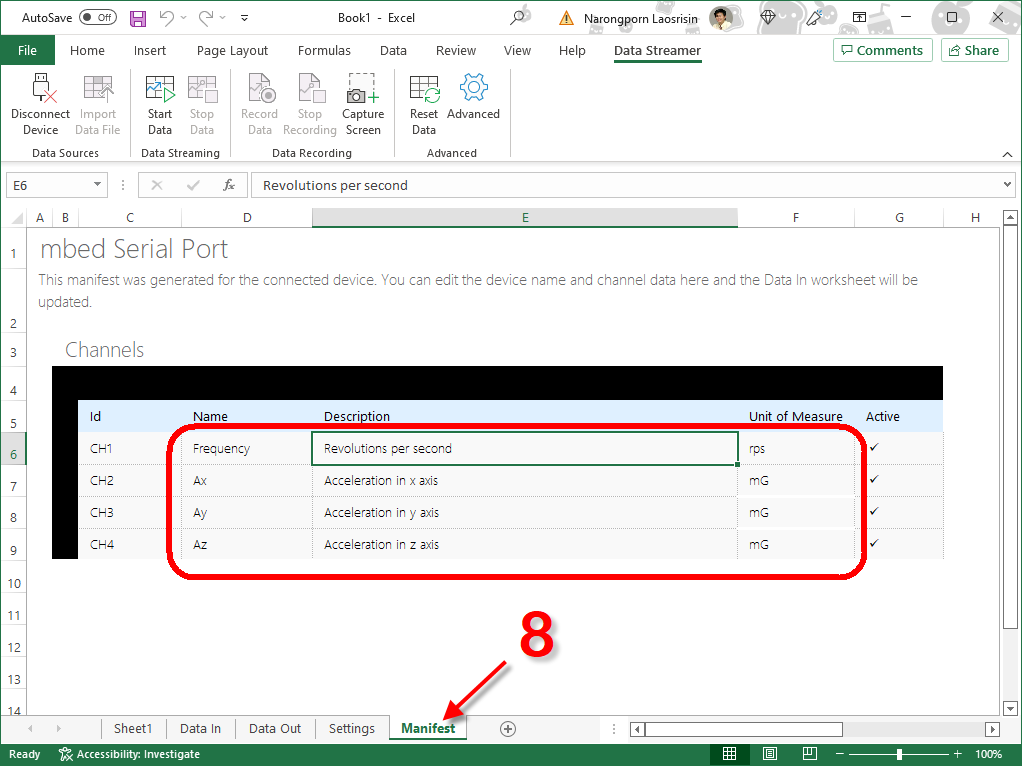This screenshot has width=1022, height=766.
Task: Open the Home ribbon tab
Action: point(87,50)
